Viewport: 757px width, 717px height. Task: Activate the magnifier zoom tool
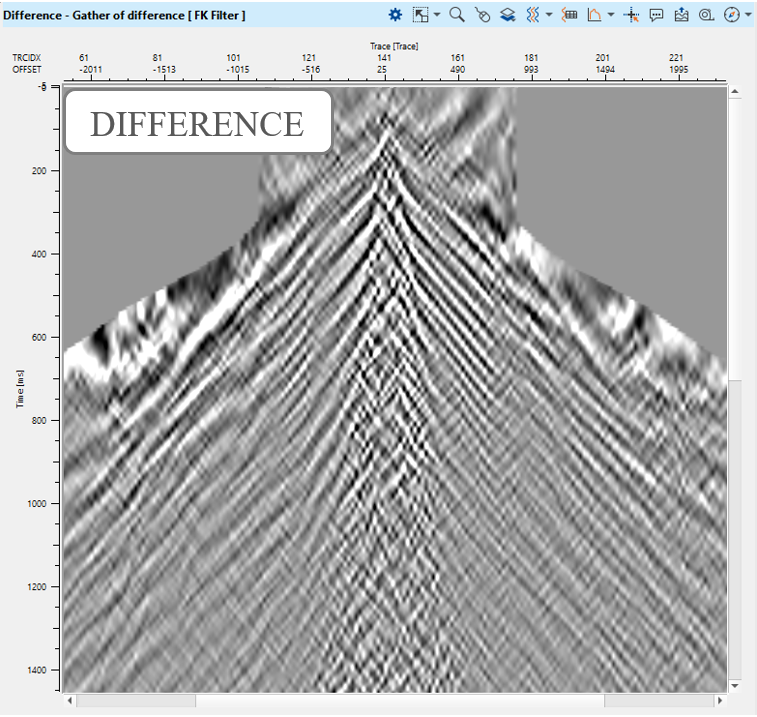(457, 15)
